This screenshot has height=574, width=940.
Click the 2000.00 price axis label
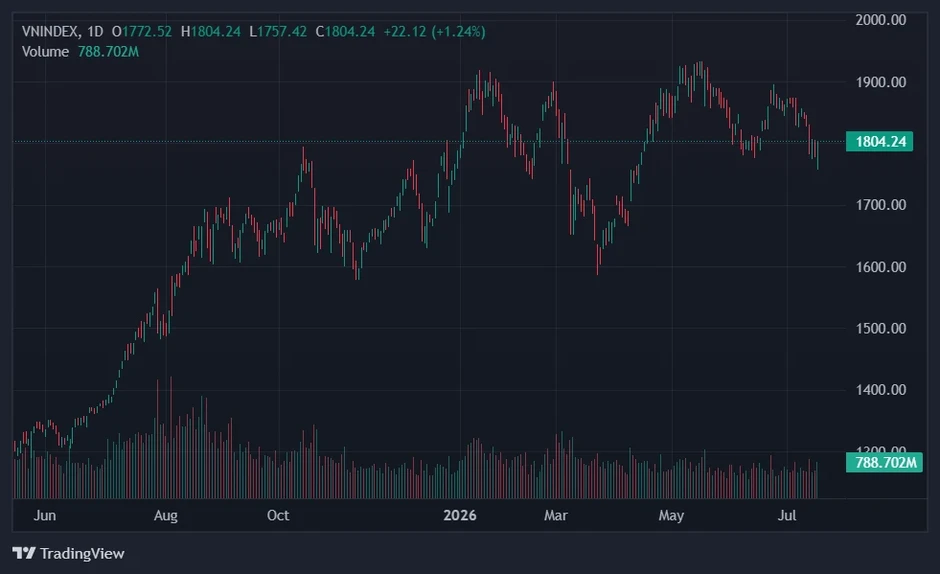tap(881, 20)
